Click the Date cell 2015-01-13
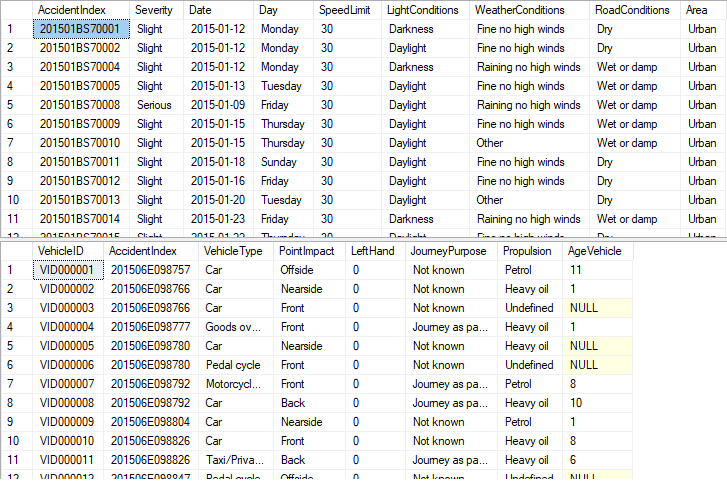The image size is (727, 481). pyautogui.click(x=218, y=86)
